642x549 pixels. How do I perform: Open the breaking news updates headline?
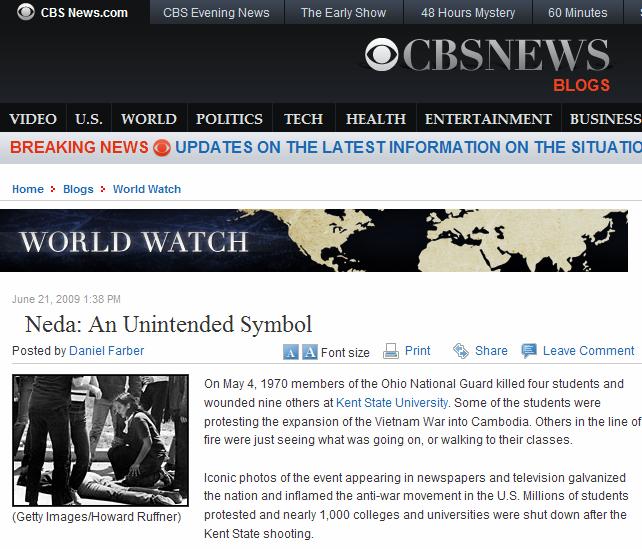pos(408,147)
